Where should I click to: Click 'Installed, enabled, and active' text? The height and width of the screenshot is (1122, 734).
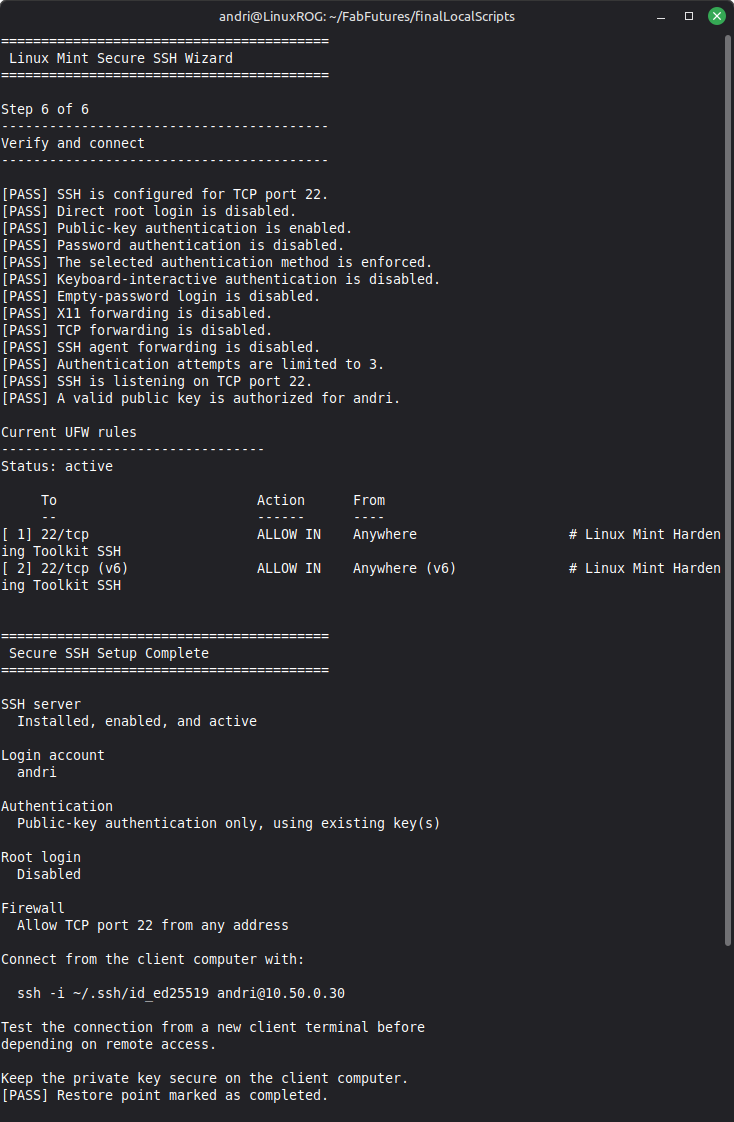point(137,721)
